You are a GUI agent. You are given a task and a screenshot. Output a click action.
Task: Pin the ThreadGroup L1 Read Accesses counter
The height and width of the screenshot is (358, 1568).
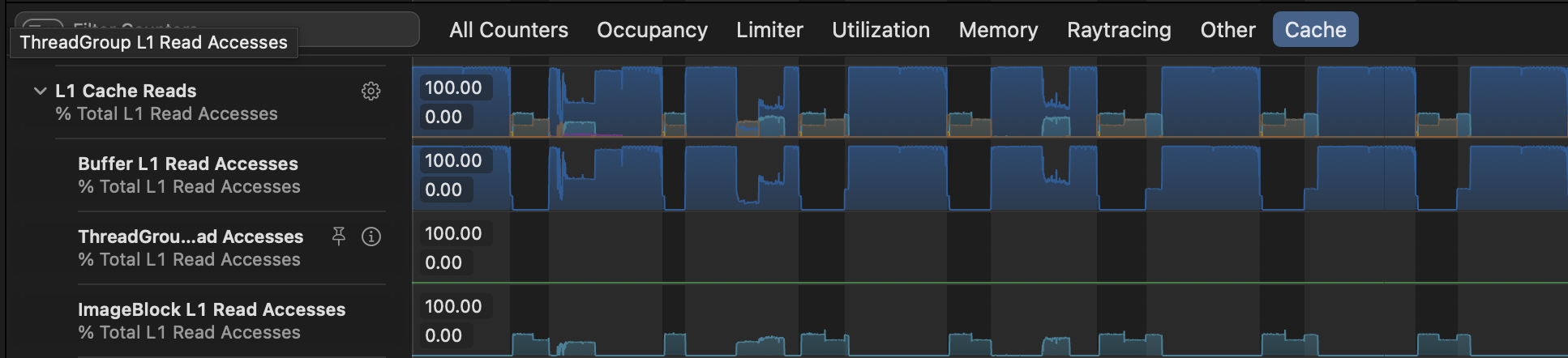[339, 236]
